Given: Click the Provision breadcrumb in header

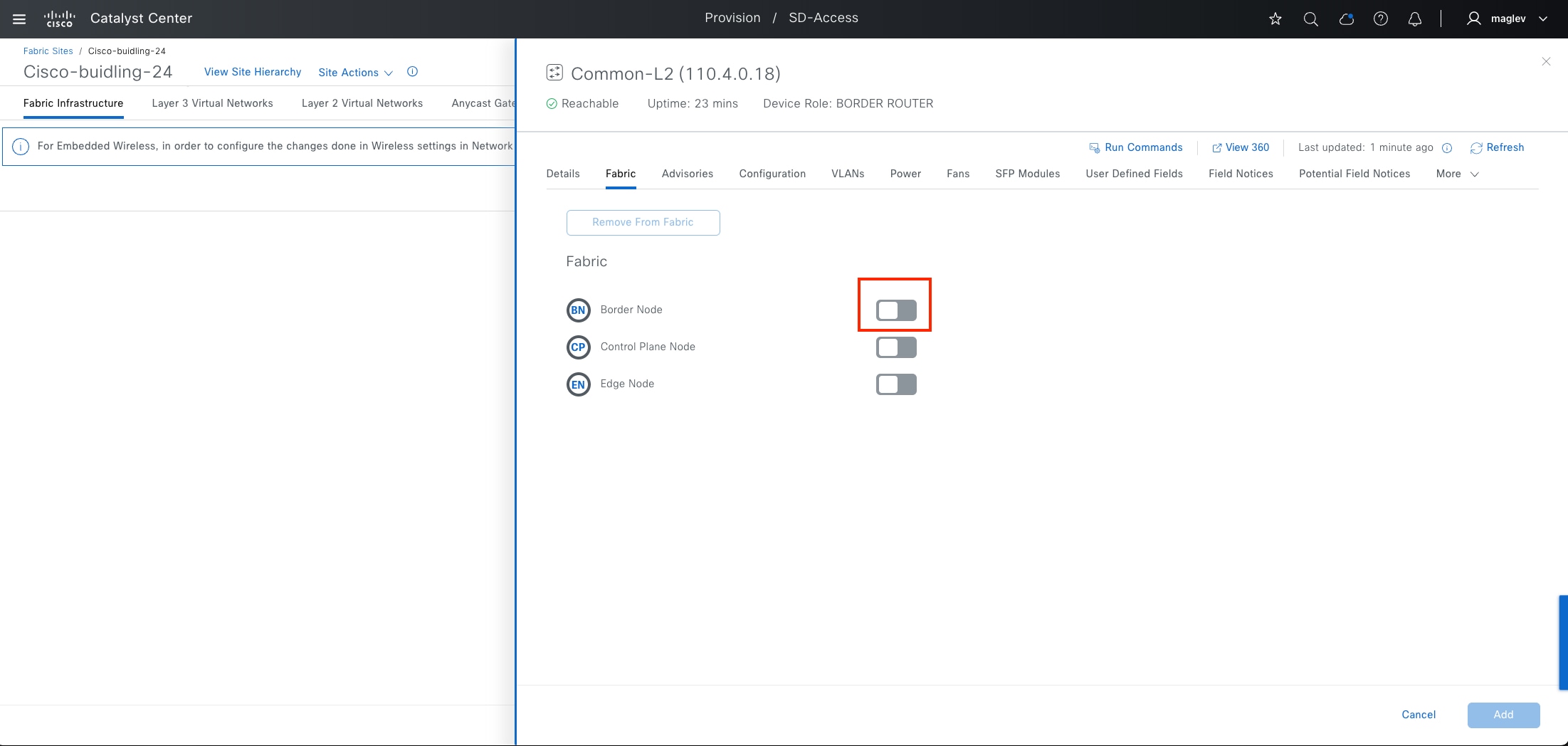Looking at the screenshot, I should pyautogui.click(x=732, y=19).
